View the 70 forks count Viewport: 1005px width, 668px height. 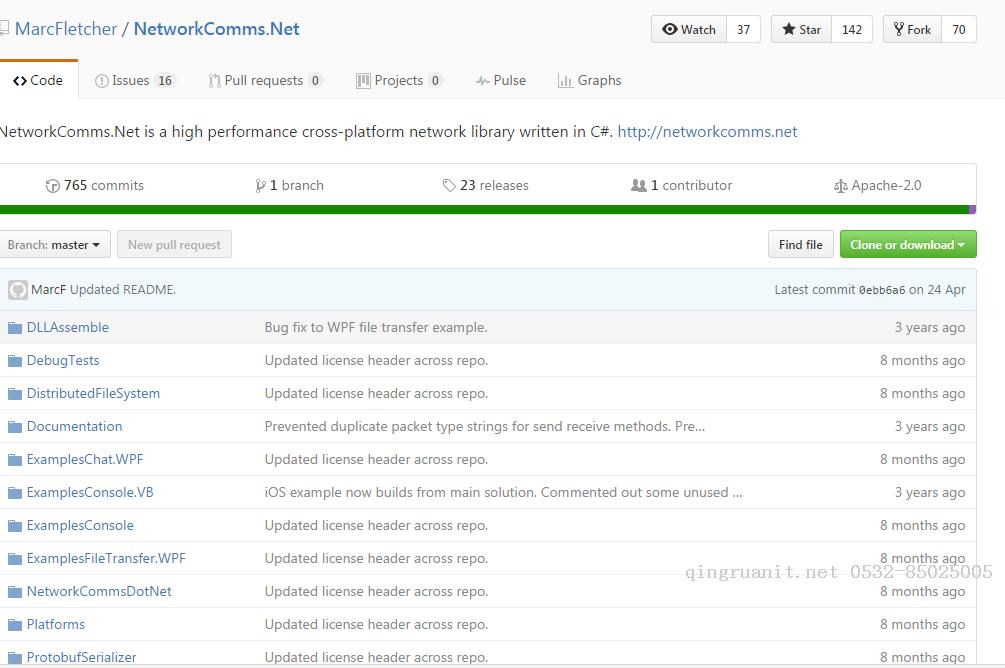[x=959, y=29]
